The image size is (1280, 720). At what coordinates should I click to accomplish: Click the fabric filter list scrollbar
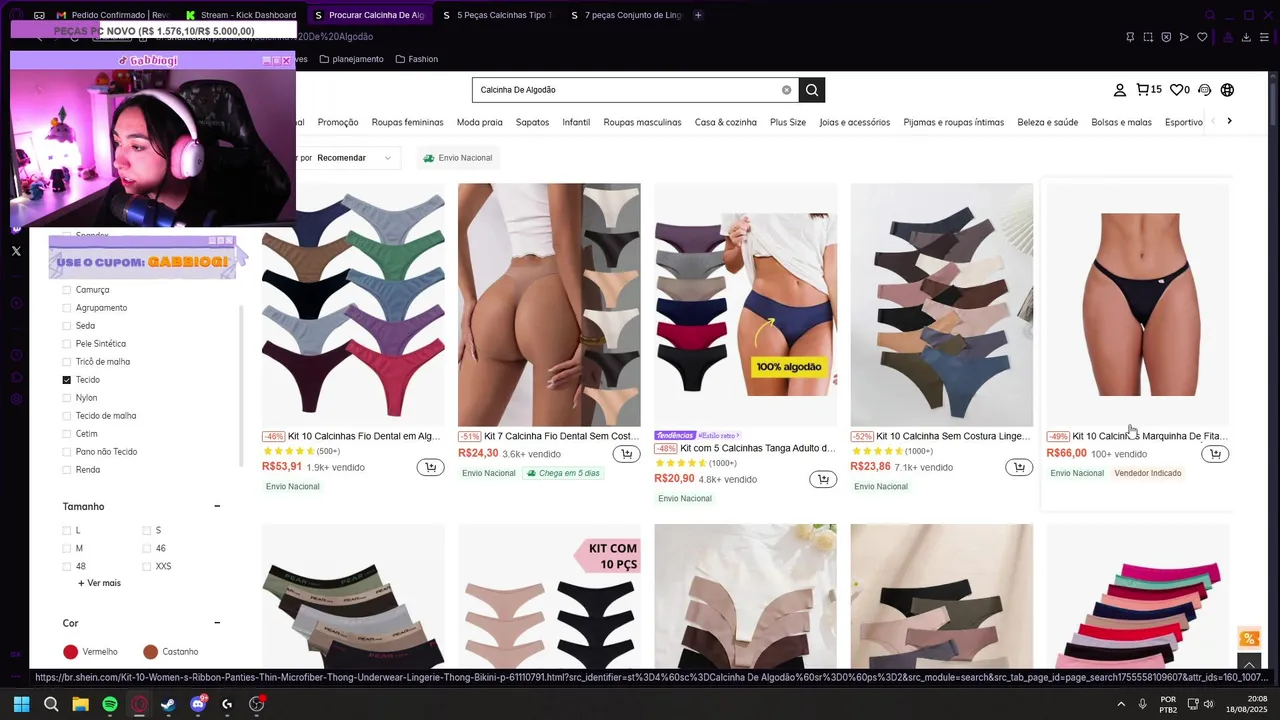(x=239, y=385)
